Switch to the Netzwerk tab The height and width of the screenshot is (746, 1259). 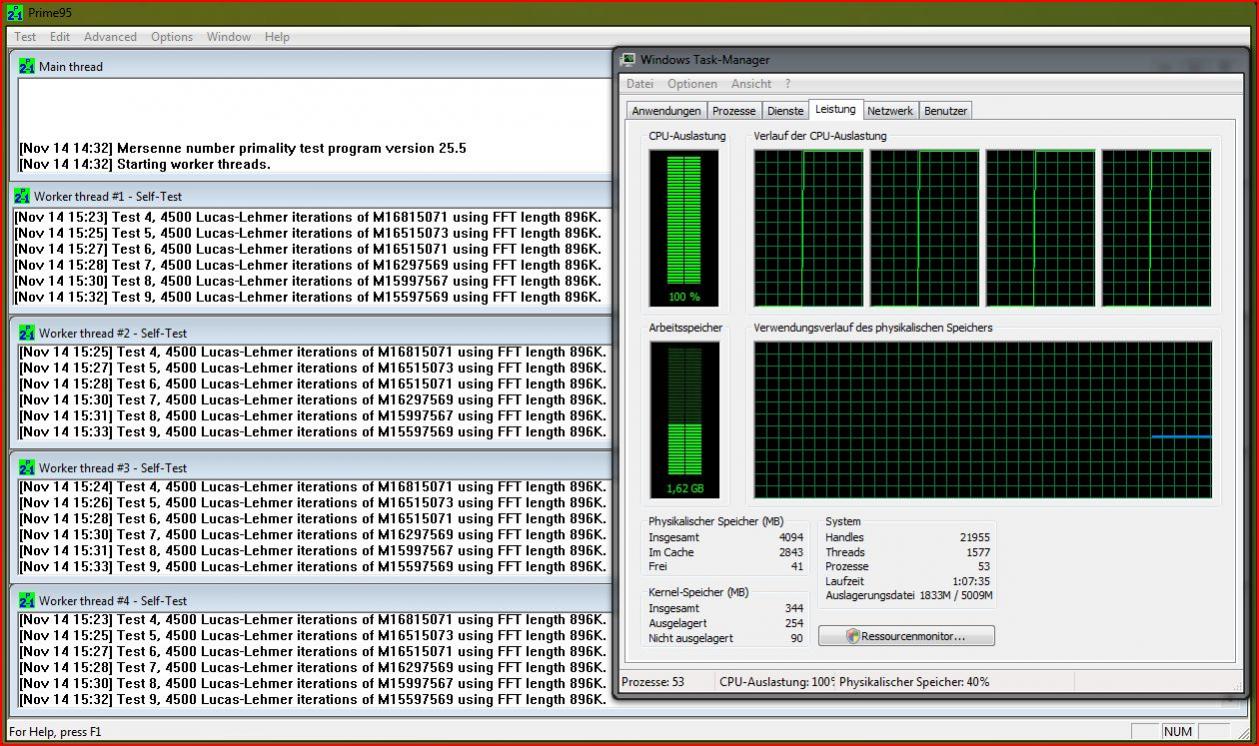(890, 111)
